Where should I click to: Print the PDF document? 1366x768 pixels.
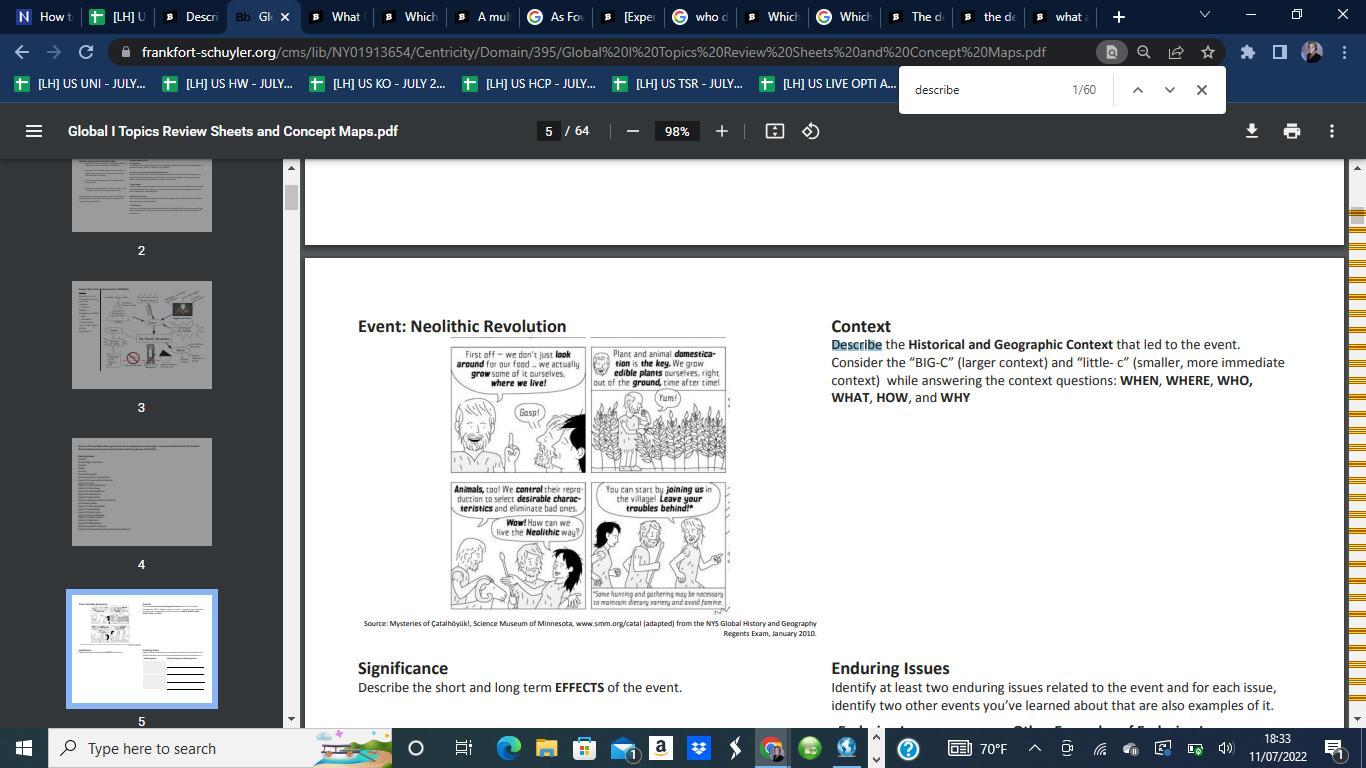tap(1291, 131)
